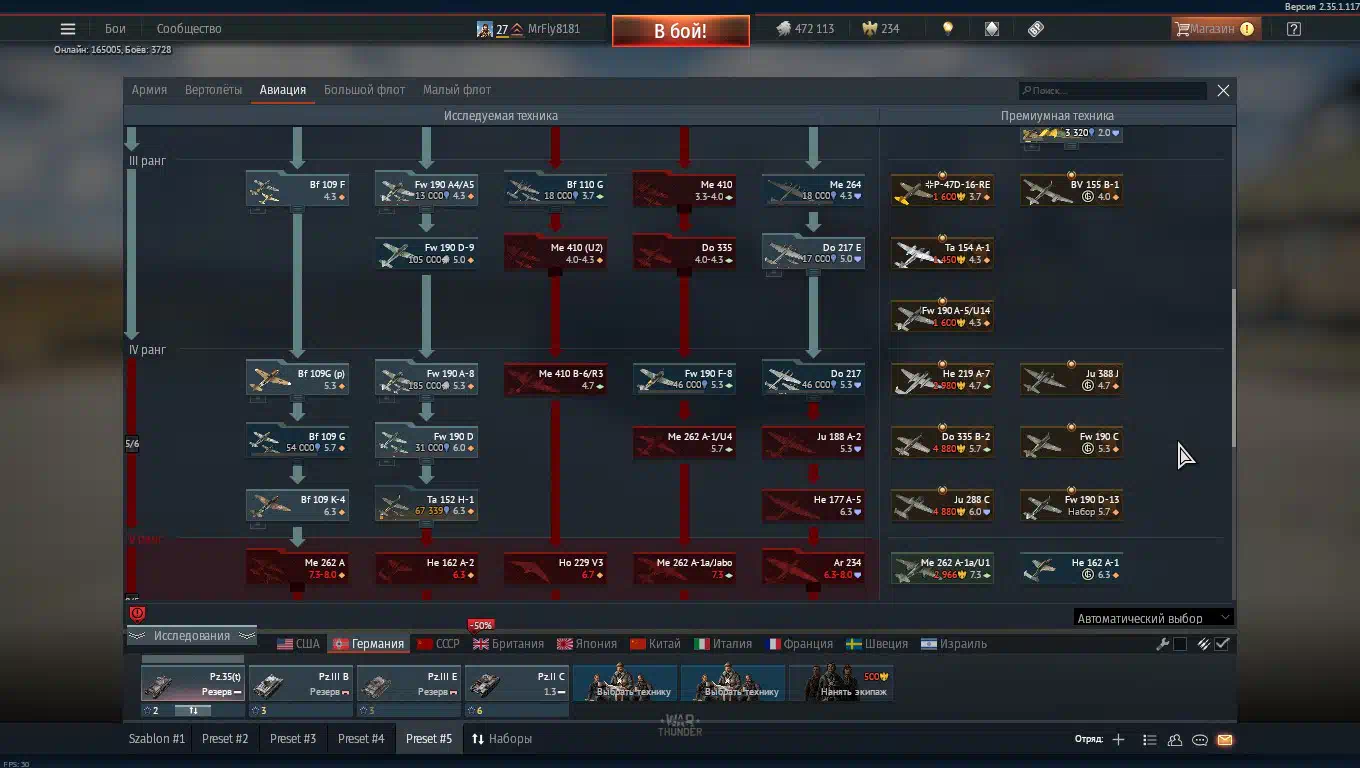The width and height of the screenshot is (1360, 768).
Task: Click the Silver Lions balance 472 113
Action: click(x=805, y=29)
